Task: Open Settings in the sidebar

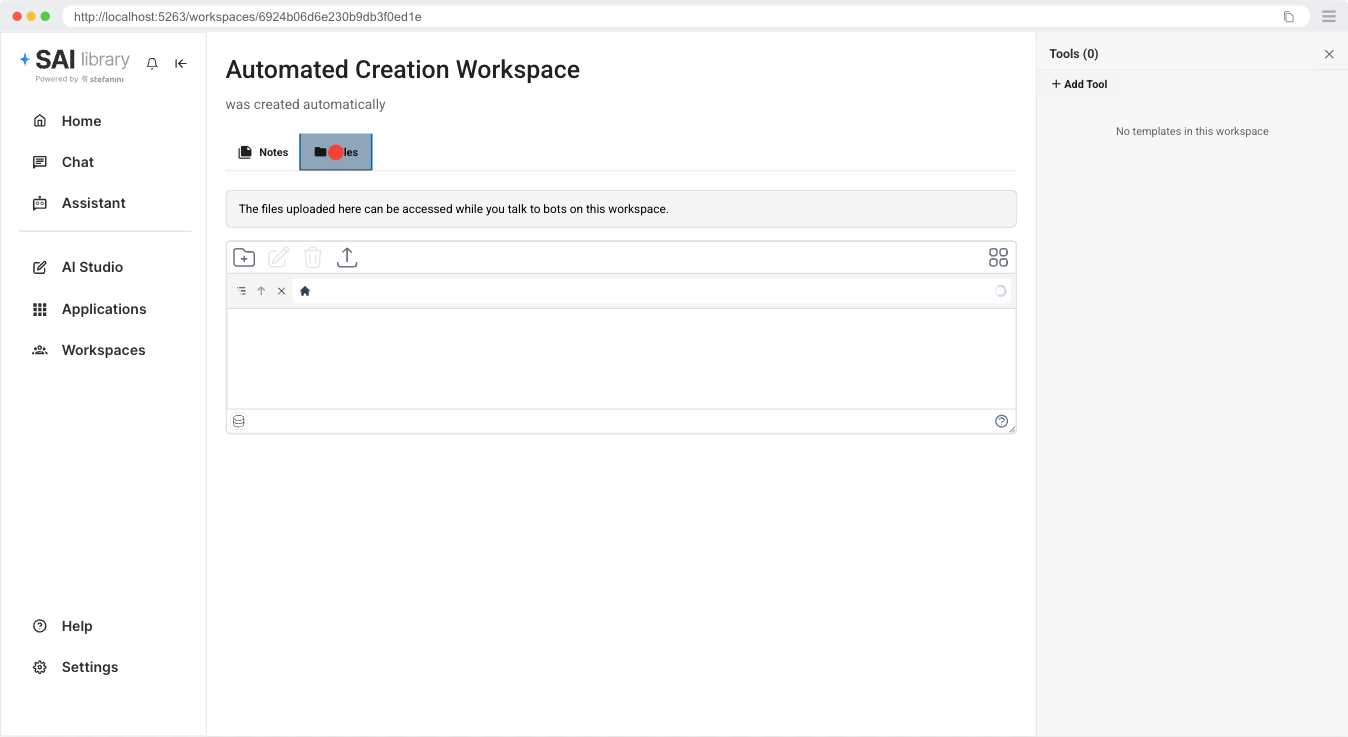Action: coord(89,667)
